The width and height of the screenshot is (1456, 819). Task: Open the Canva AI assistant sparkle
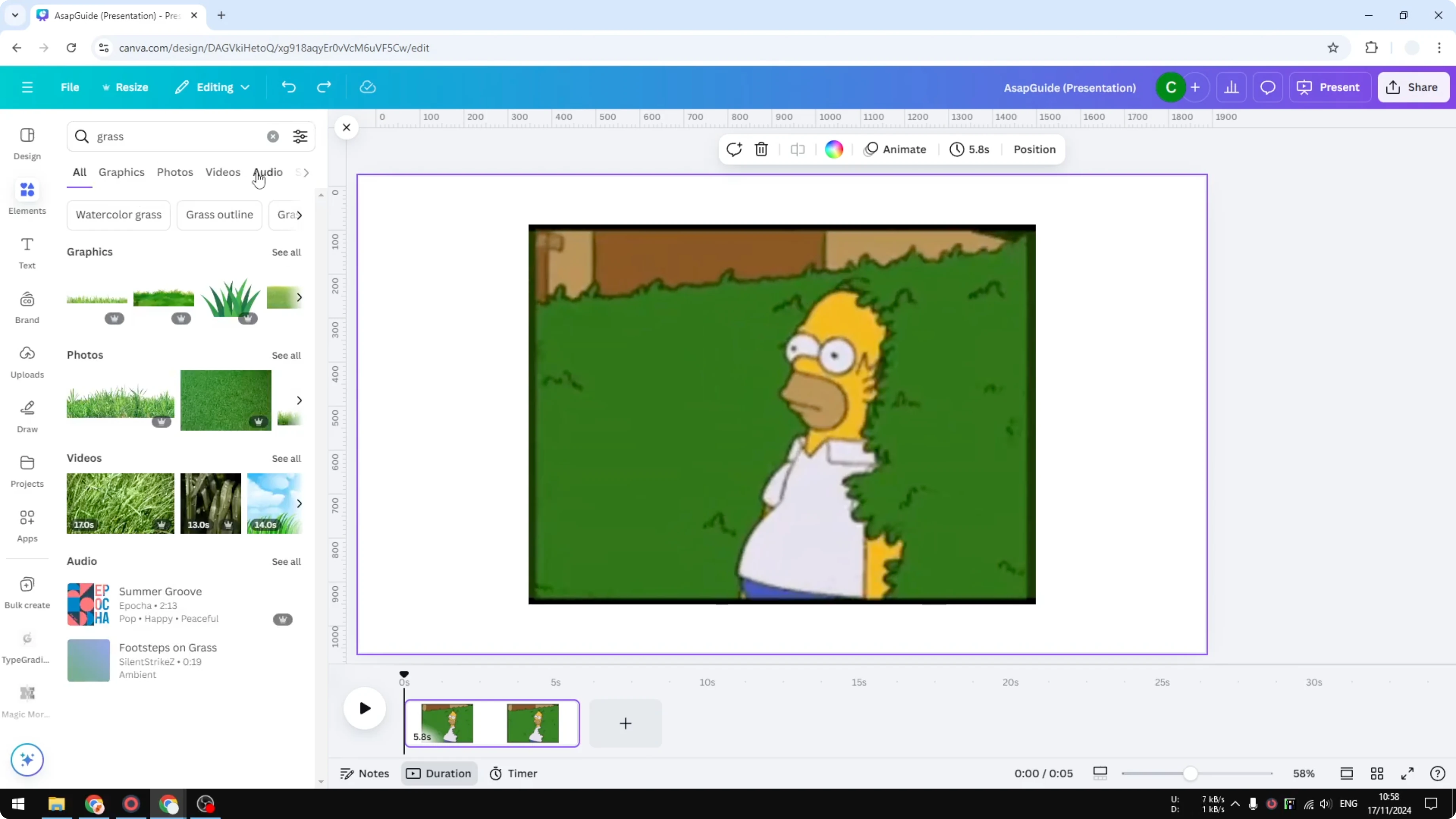27,760
